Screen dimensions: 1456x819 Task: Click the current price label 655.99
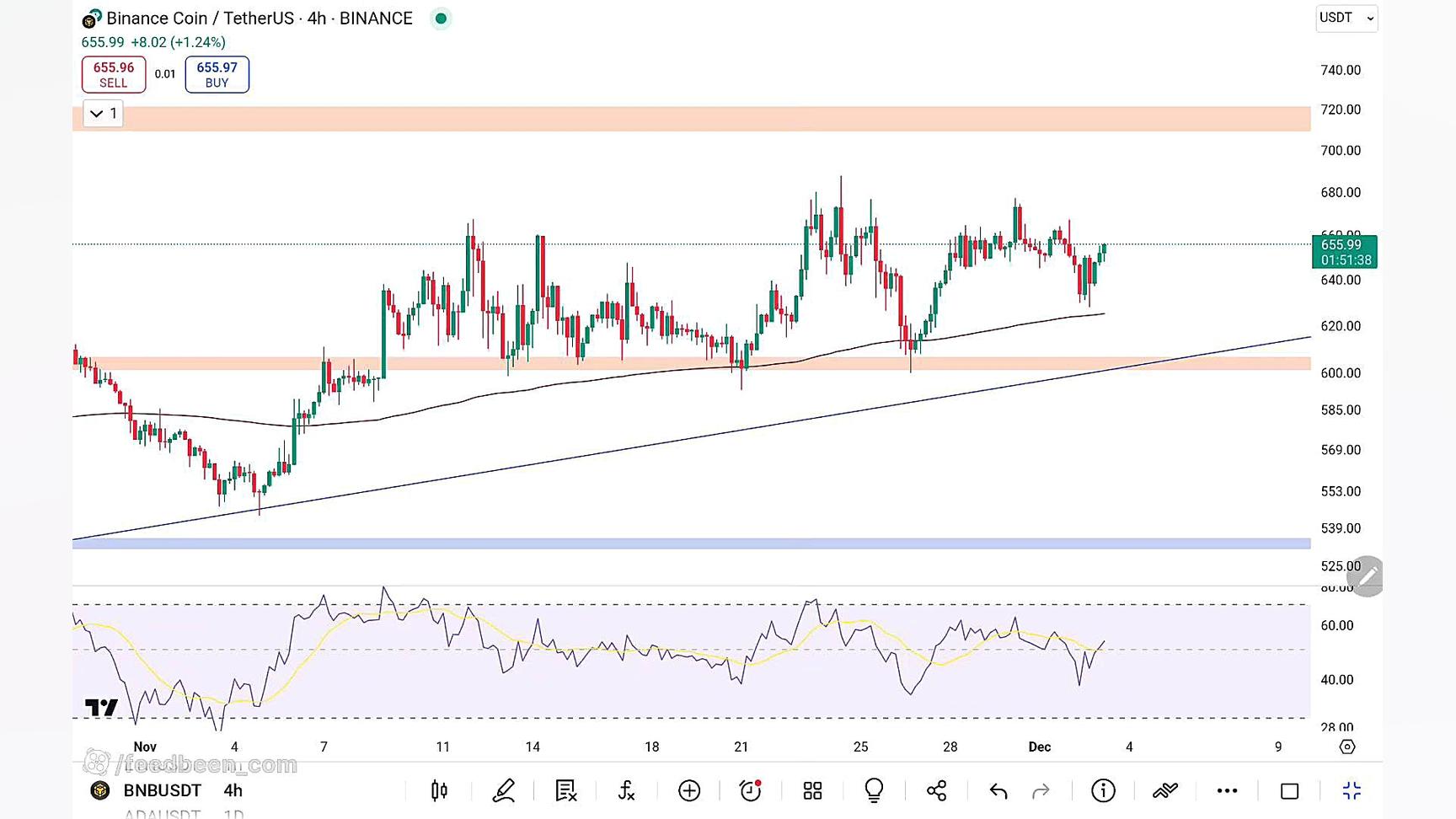1345,252
